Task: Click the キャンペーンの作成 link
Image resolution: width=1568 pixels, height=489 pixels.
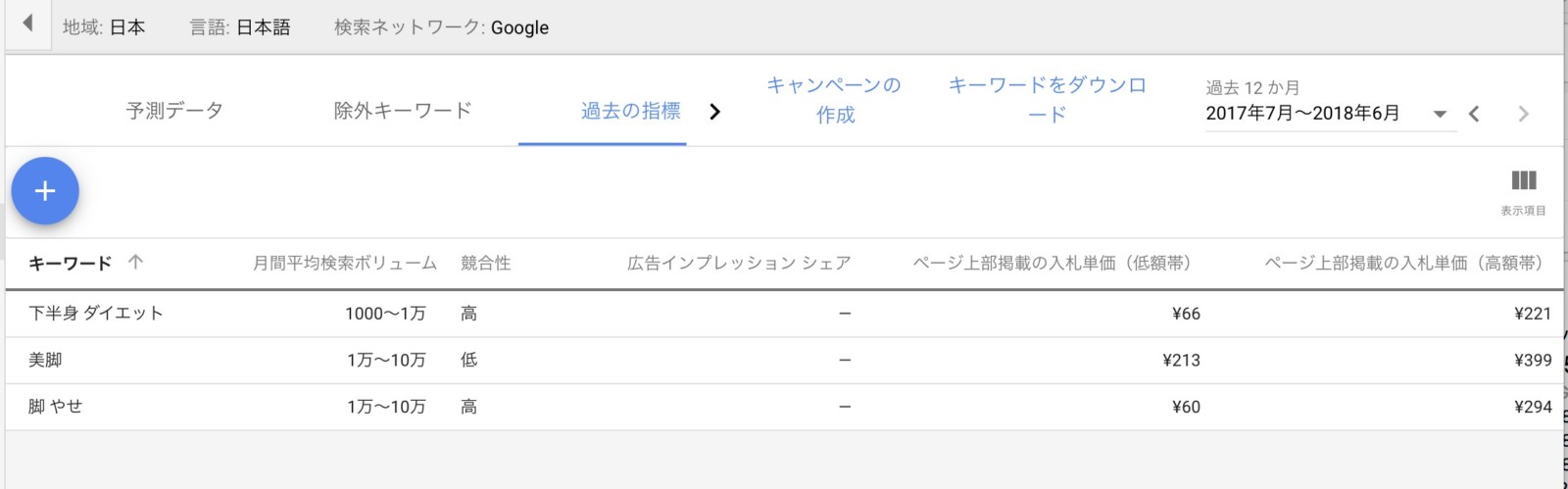Action: click(835, 100)
